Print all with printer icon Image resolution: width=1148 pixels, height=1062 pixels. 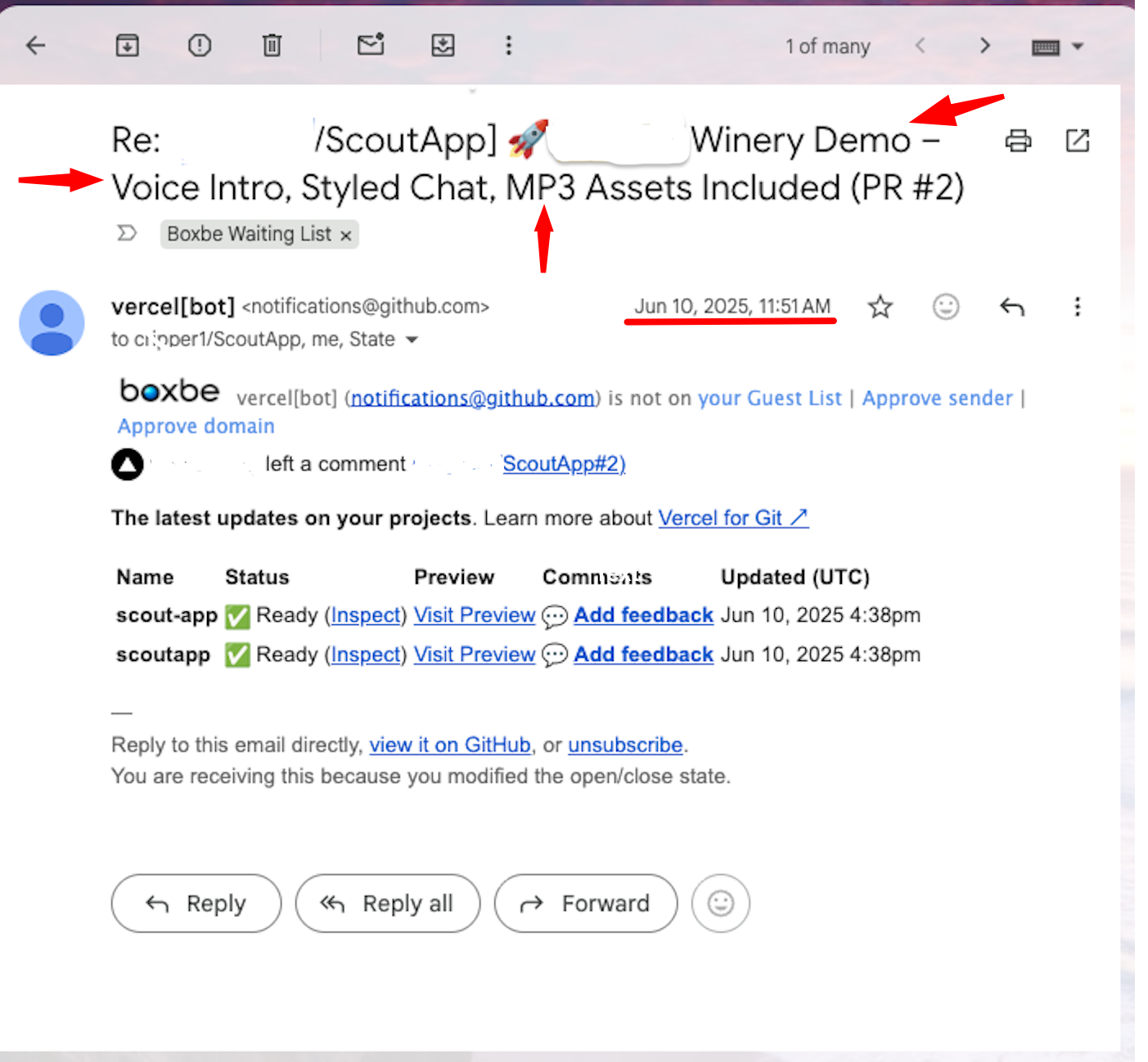click(x=1018, y=141)
